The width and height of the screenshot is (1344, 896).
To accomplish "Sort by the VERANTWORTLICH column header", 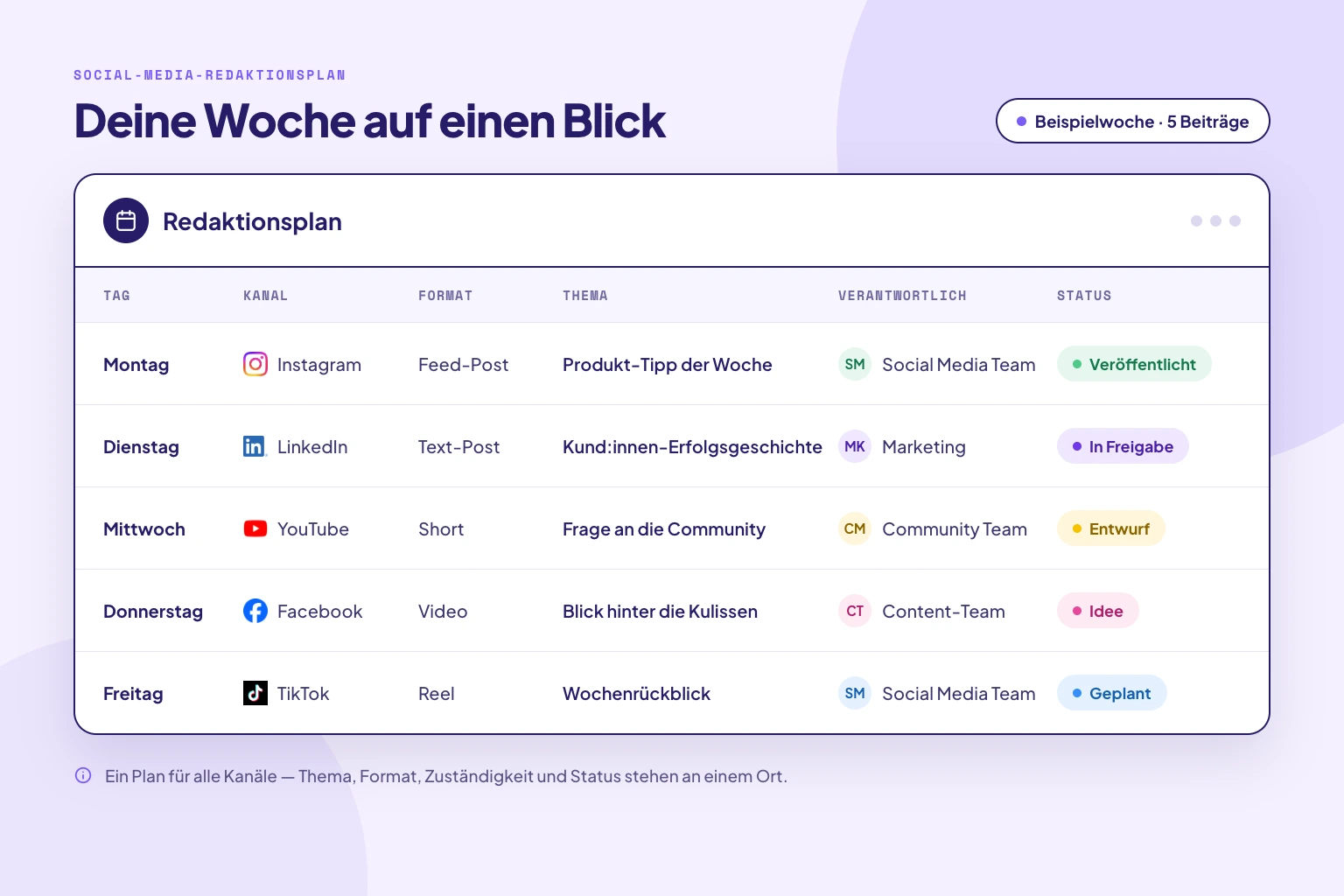I will [x=902, y=296].
